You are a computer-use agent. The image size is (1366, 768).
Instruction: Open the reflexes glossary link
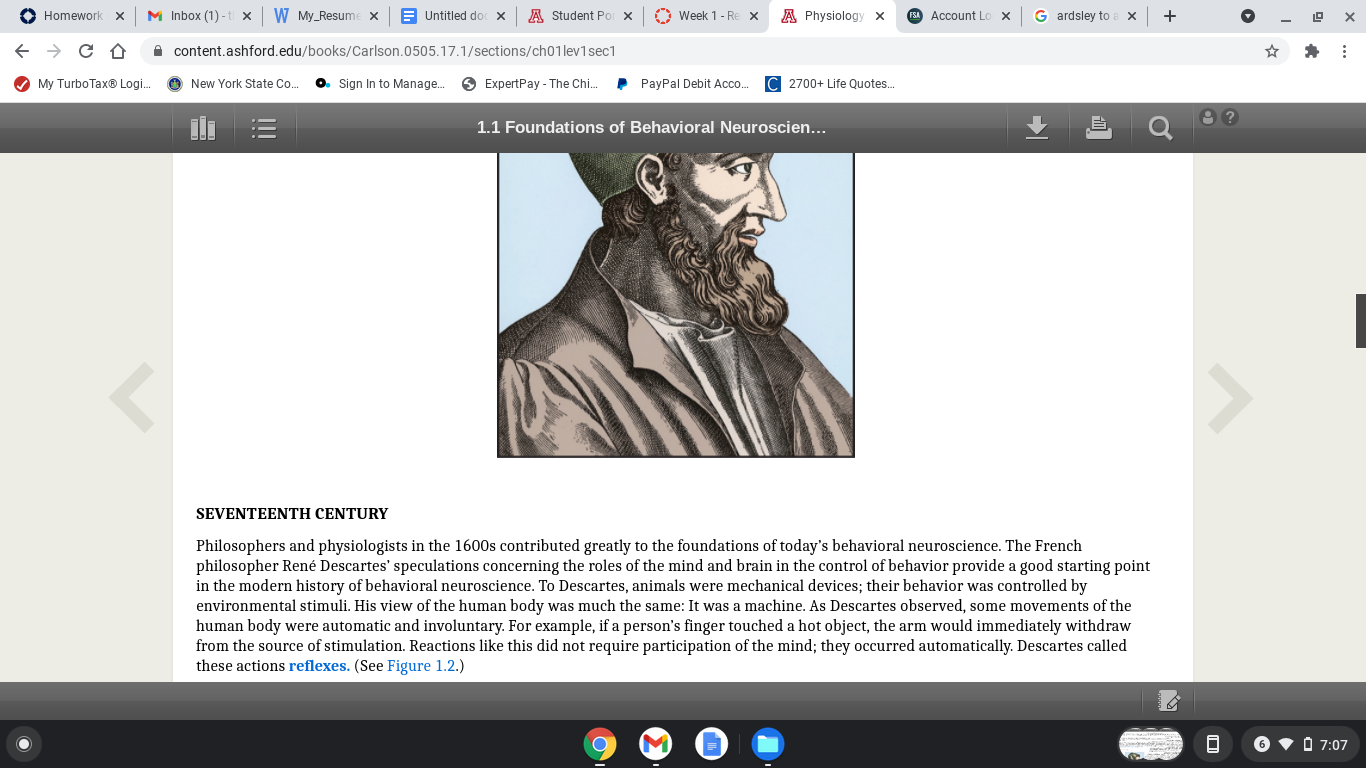(319, 666)
